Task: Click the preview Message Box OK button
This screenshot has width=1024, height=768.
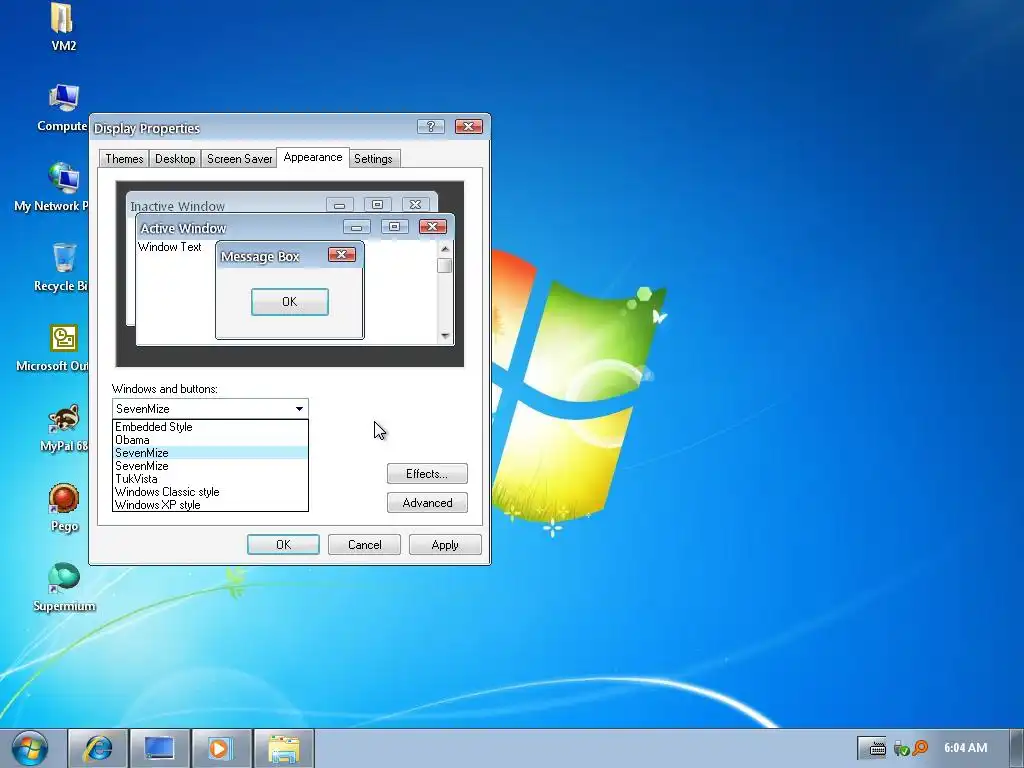Action: (x=290, y=302)
